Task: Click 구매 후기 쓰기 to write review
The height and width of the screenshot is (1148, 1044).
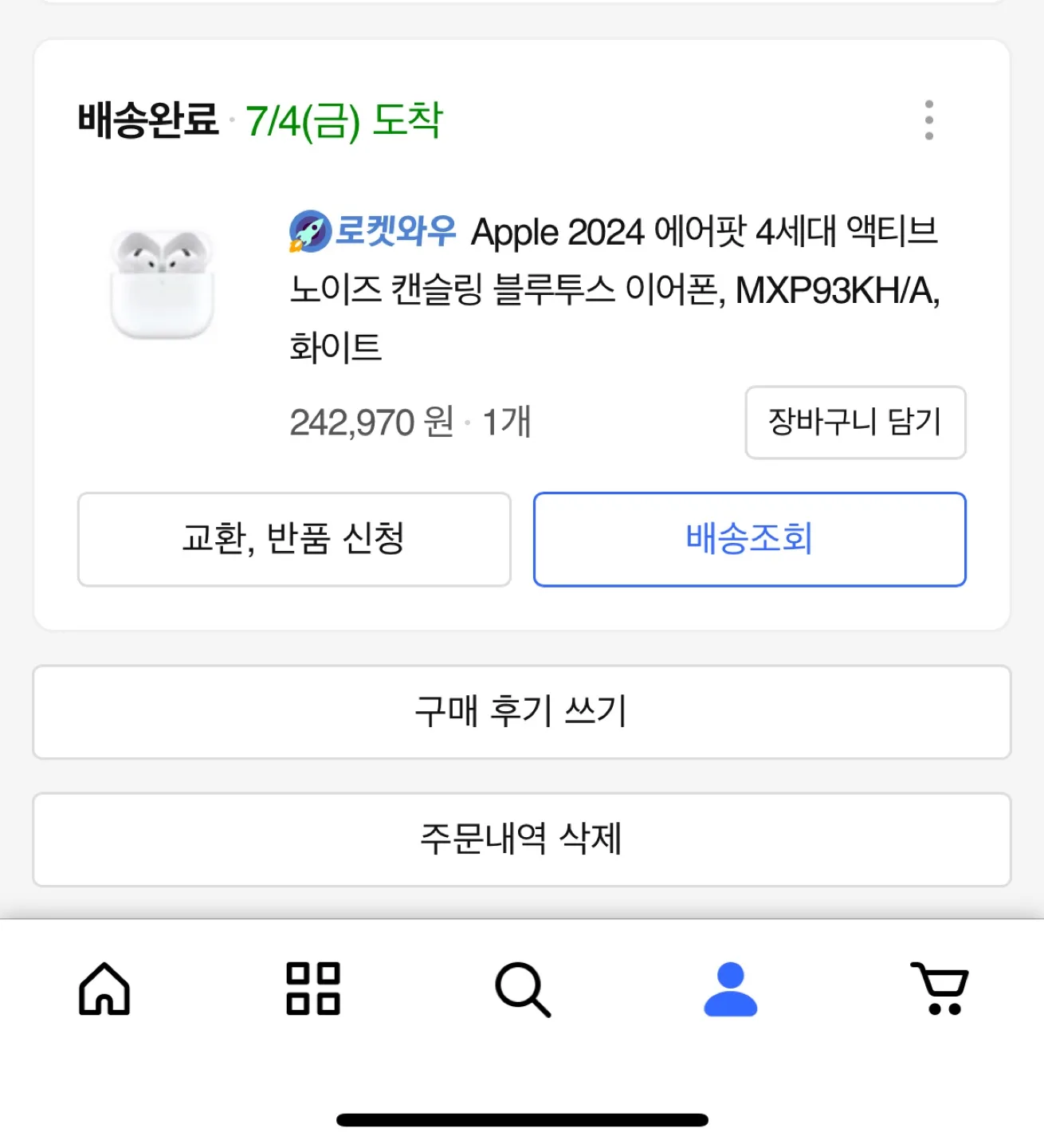Action: 521,712
